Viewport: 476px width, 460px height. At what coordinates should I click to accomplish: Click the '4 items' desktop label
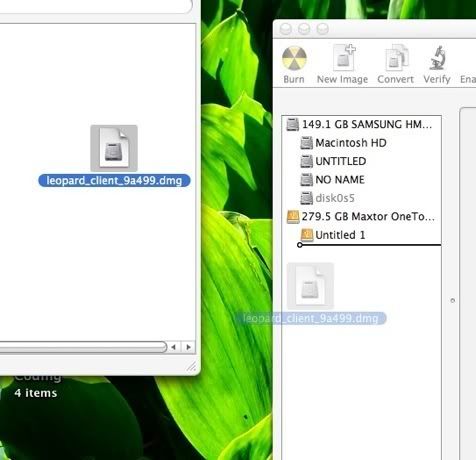36,393
